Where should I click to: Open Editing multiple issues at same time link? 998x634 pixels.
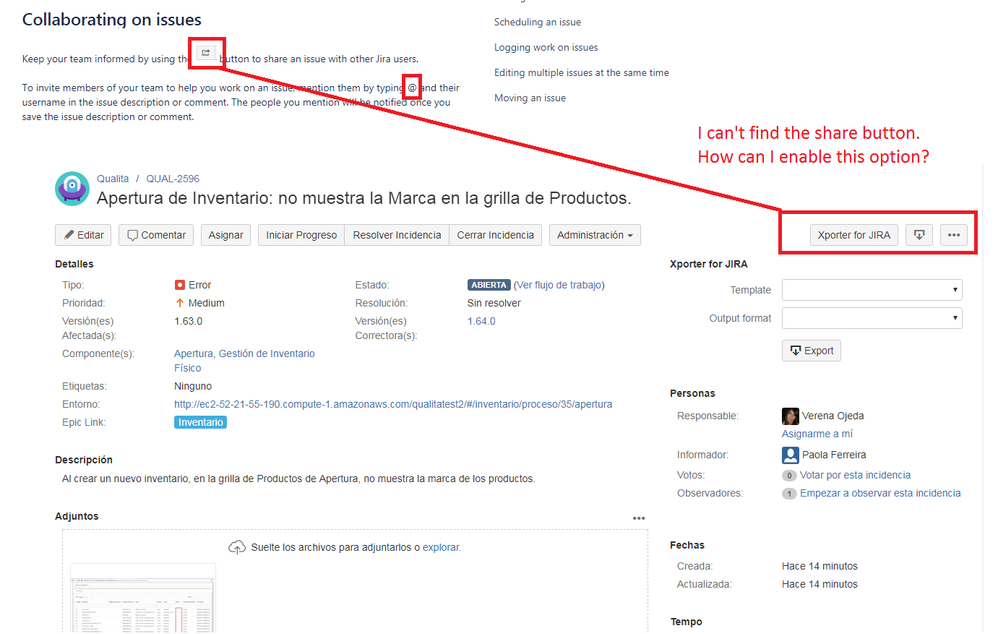(x=581, y=73)
